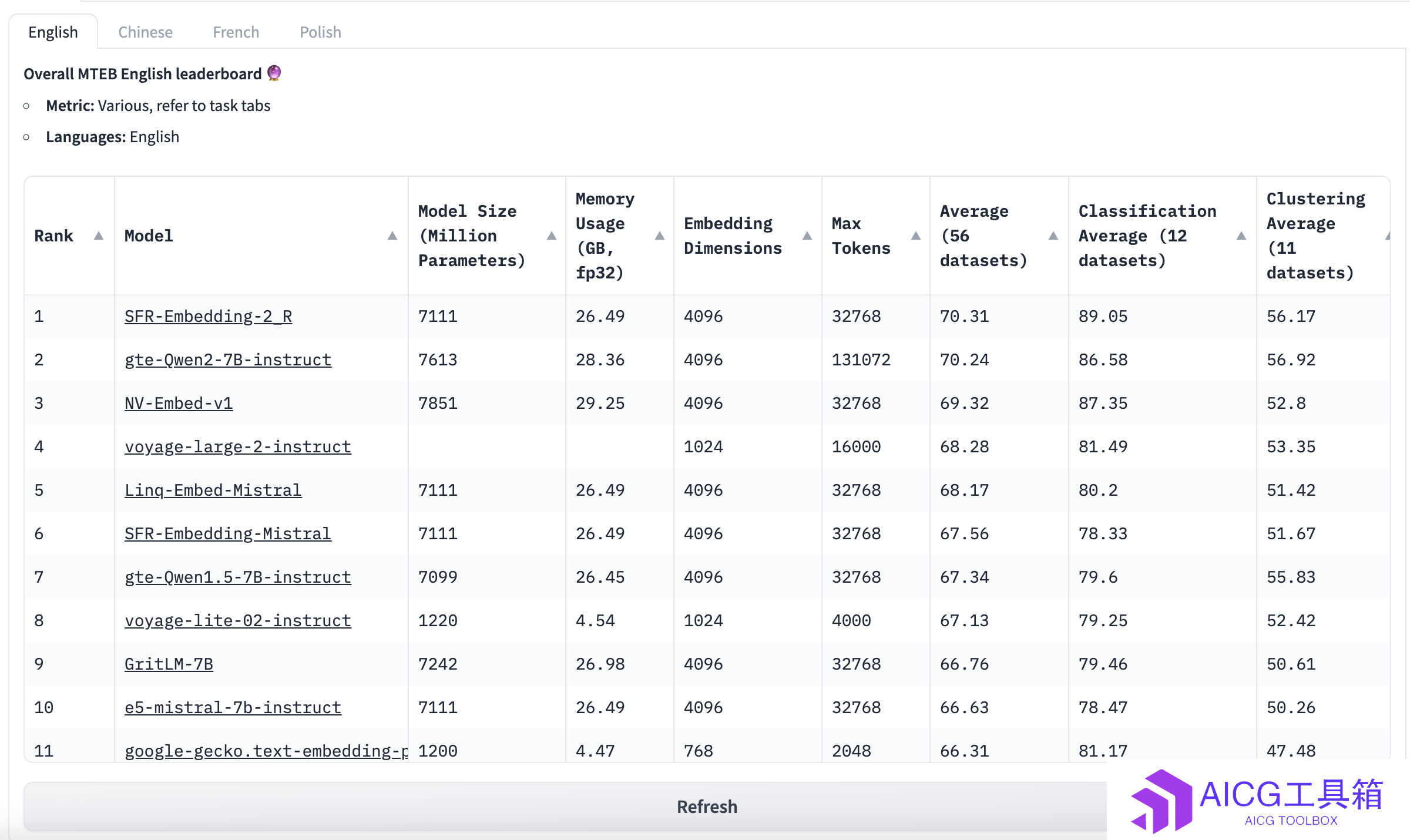This screenshot has width=1410, height=840.
Task: Open e5-mistral-7b-instruct model link
Action: [x=233, y=707]
